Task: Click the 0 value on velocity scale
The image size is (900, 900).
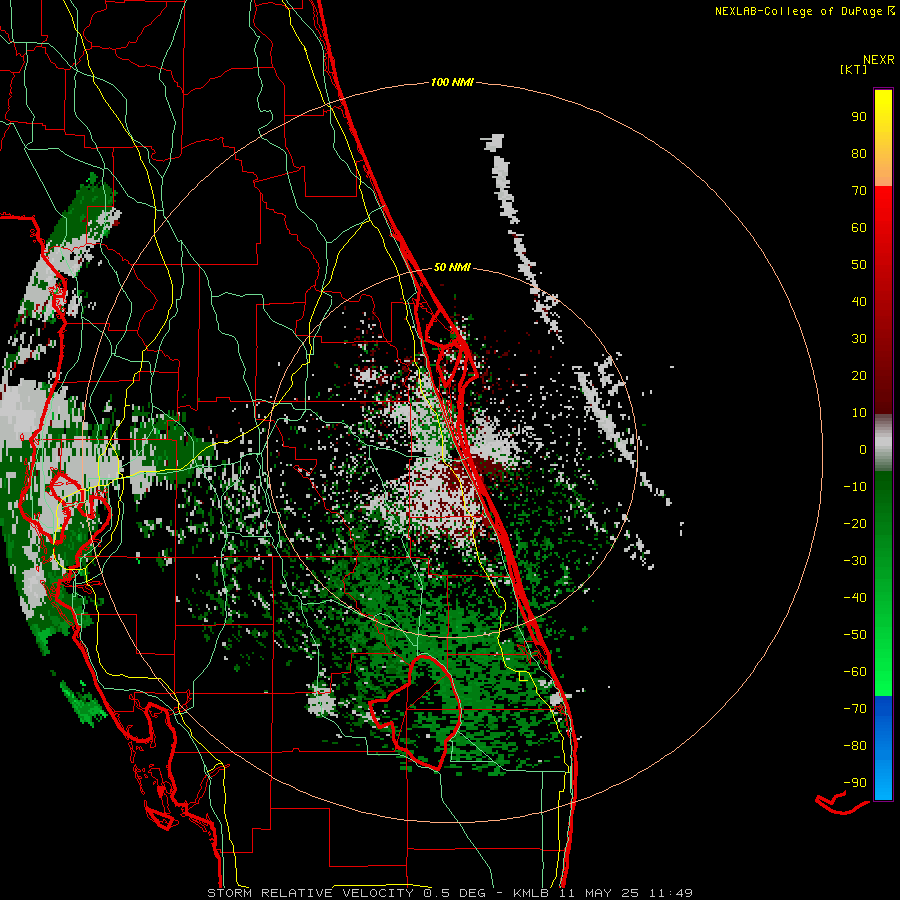Action: coord(863,449)
